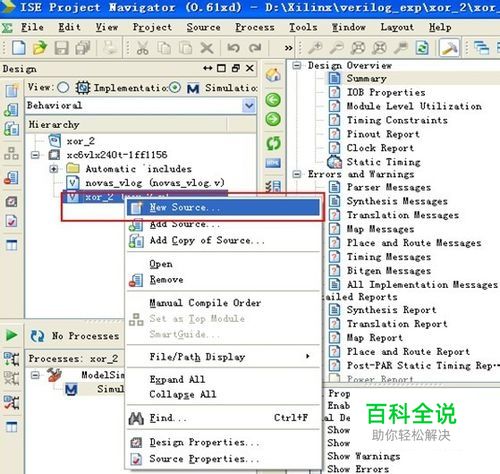The width and height of the screenshot is (500, 474).
Task: Click the Save All icon
Action: pos(83,48)
